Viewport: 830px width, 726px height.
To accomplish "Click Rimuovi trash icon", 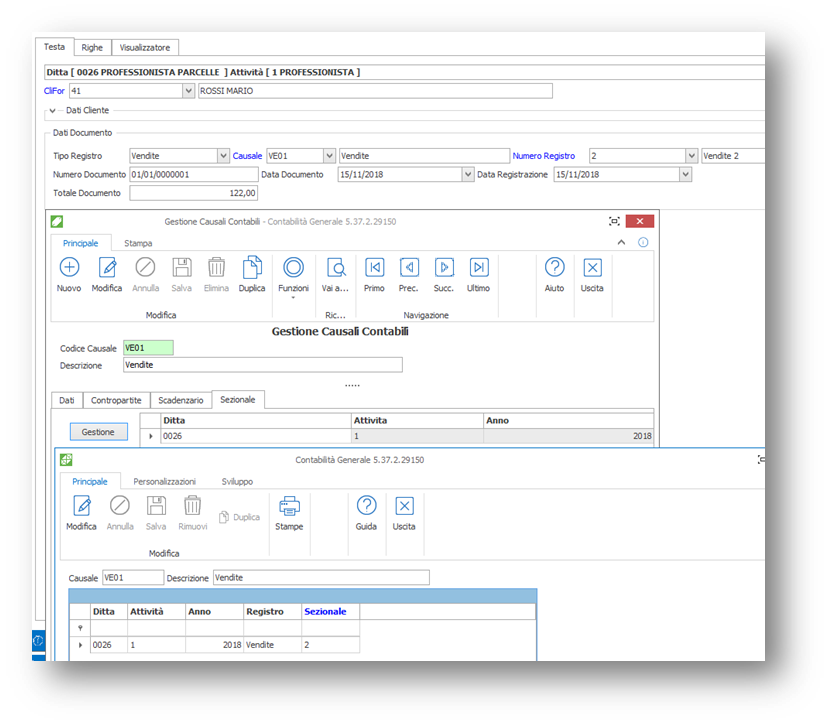I will (x=192, y=506).
